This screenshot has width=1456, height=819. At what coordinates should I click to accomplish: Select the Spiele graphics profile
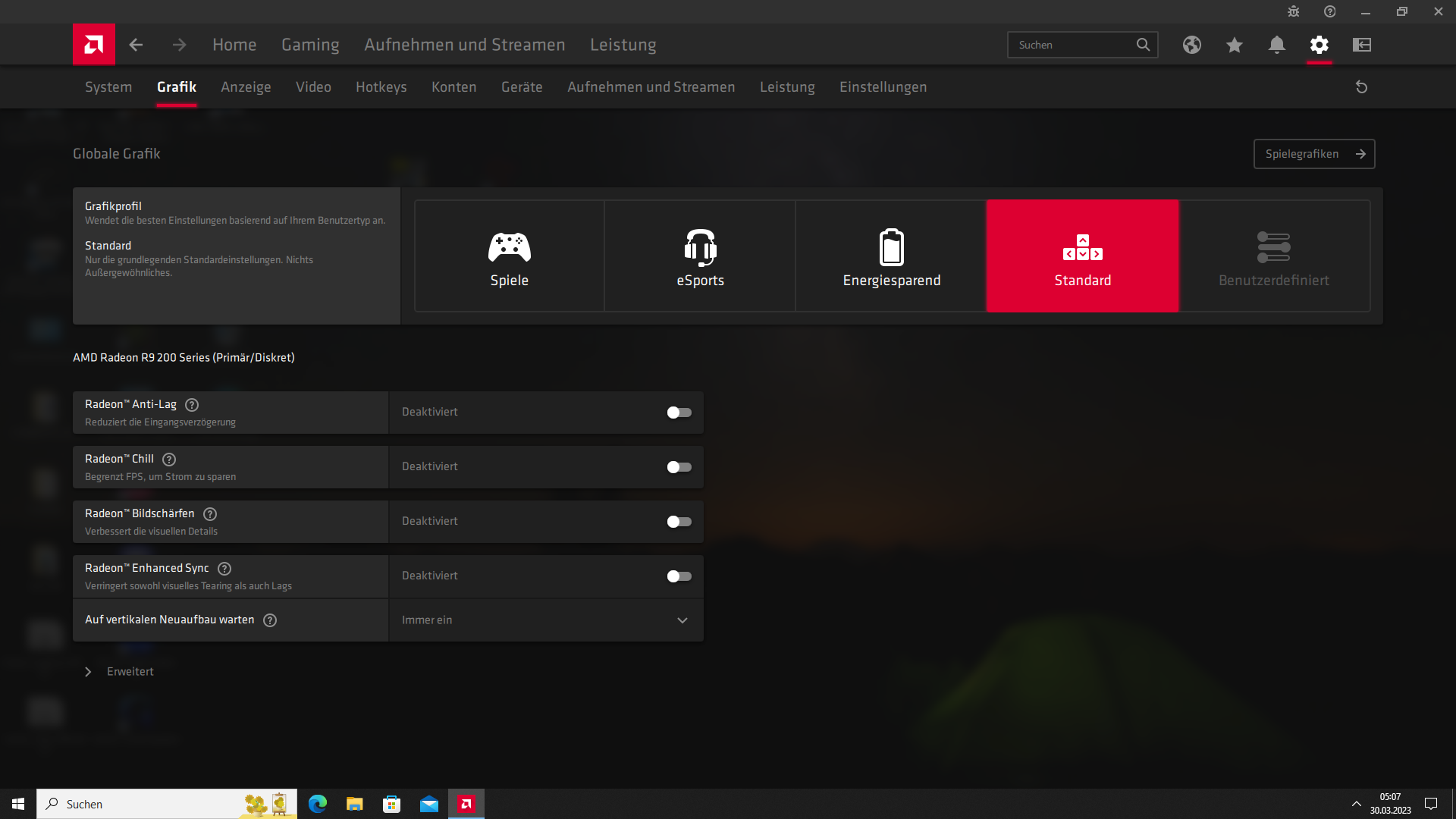point(510,256)
